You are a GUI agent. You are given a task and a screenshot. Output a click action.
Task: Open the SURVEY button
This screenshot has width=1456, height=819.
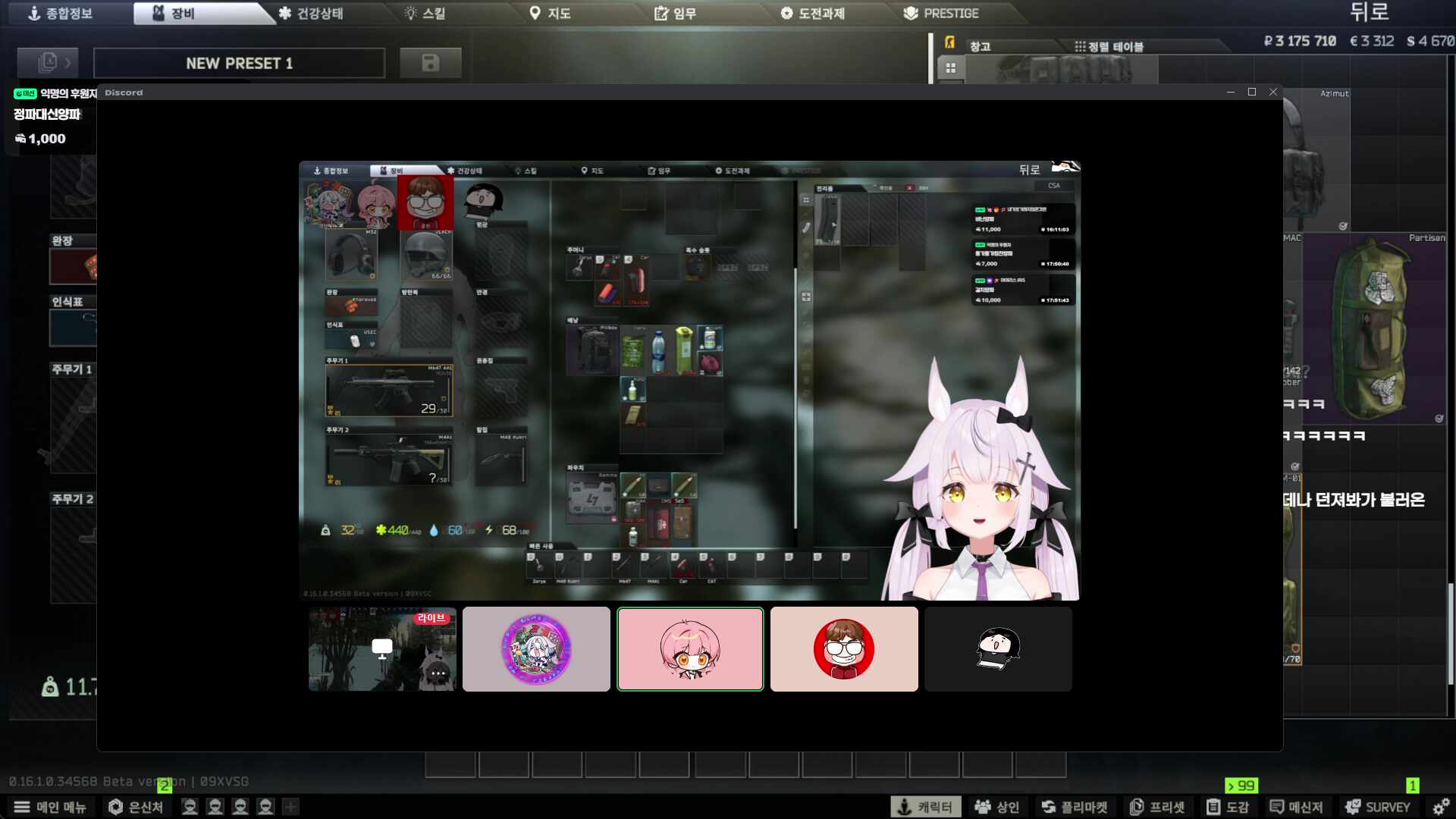click(x=1378, y=807)
